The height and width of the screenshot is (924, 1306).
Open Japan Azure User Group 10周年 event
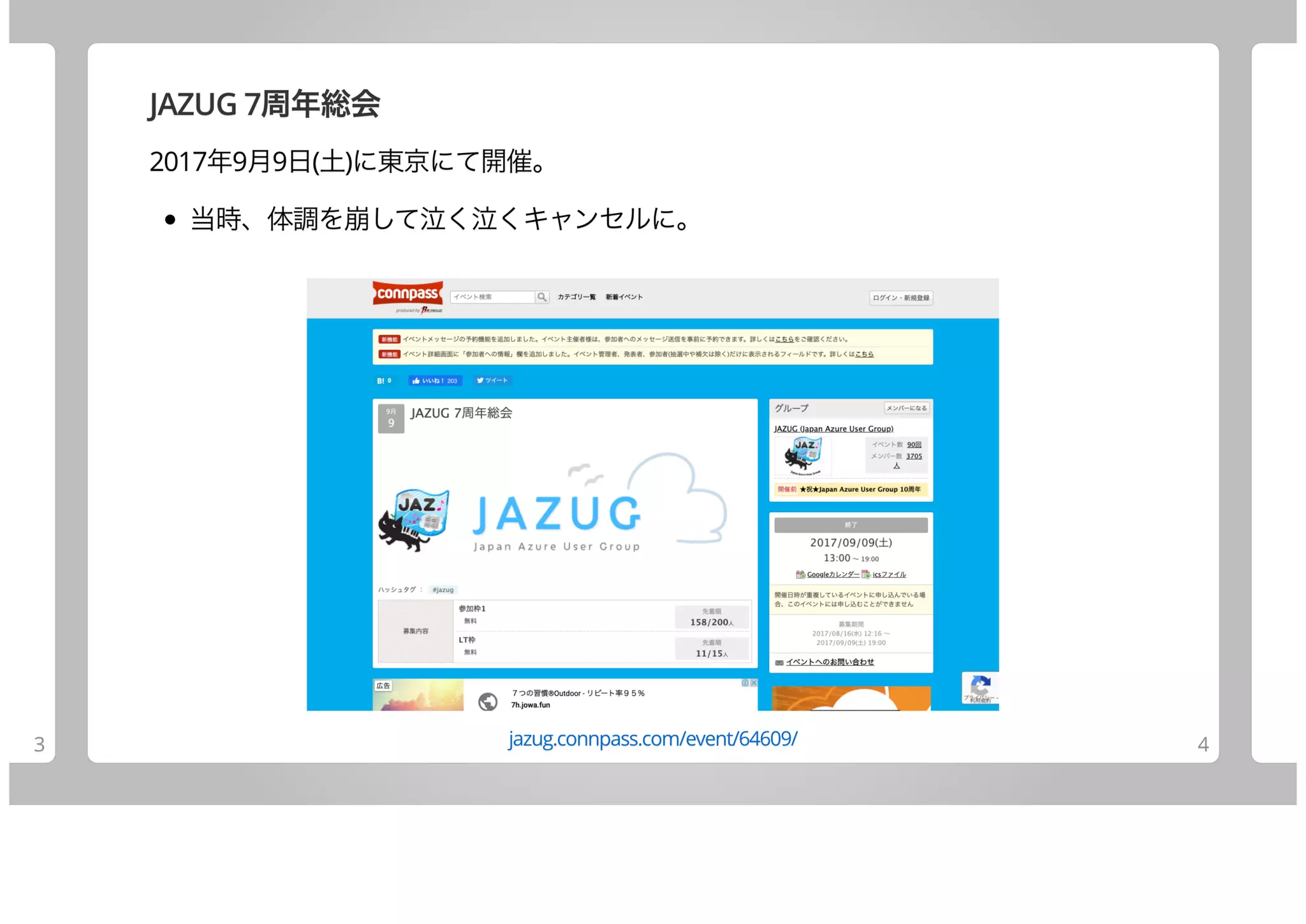tap(859, 489)
